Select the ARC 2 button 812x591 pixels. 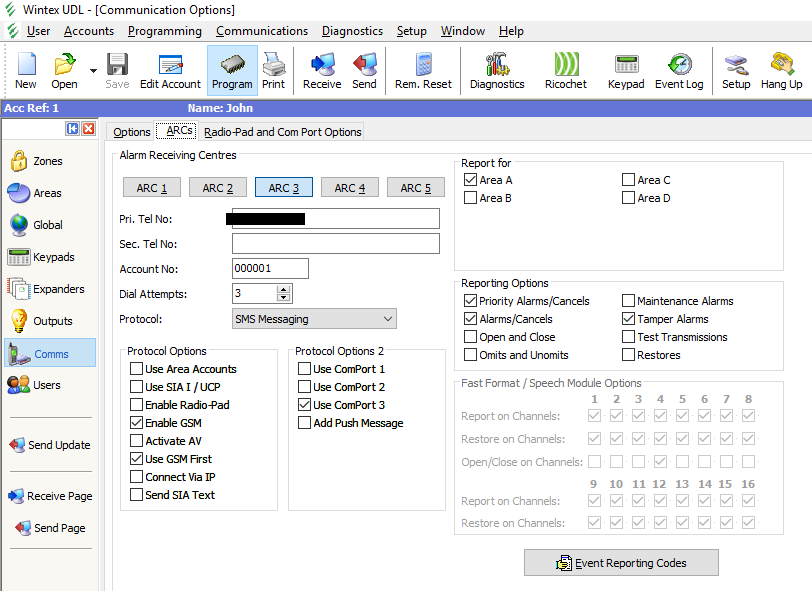pos(218,188)
